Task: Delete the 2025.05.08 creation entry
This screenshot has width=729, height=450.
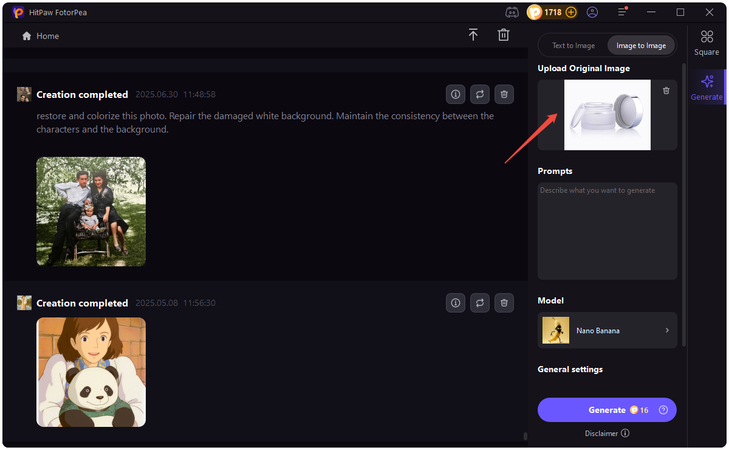Action: point(505,302)
